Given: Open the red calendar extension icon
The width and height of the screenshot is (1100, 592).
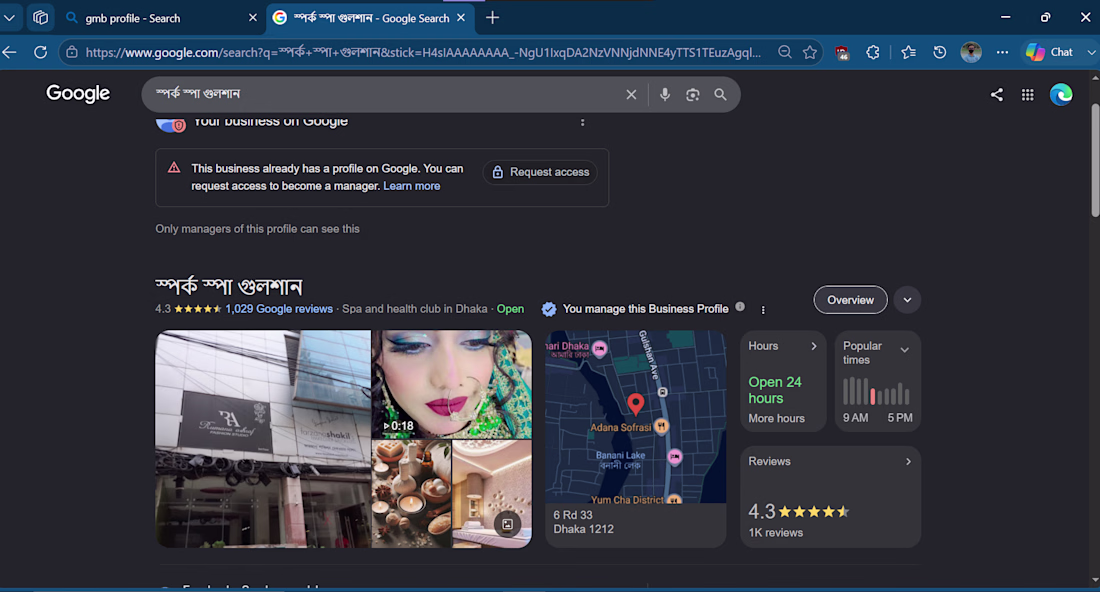Looking at the screenshot, I should coord(842,53).
